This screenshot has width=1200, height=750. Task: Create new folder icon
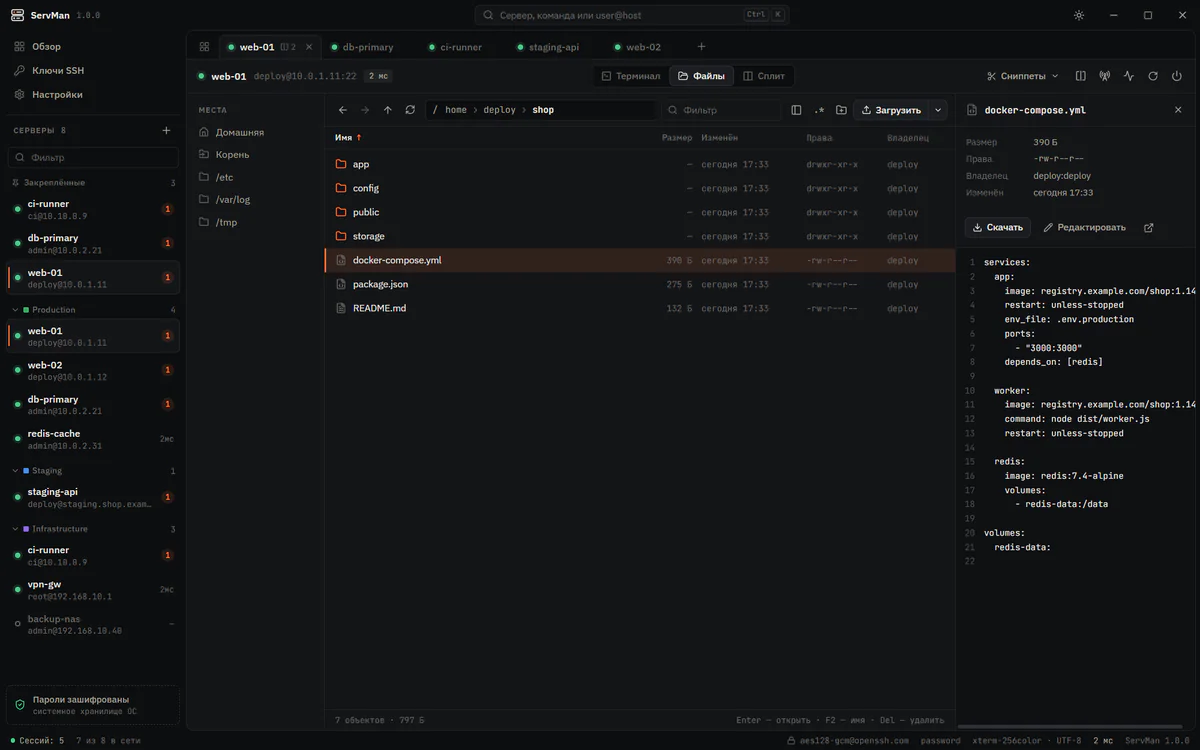(841, 110)
